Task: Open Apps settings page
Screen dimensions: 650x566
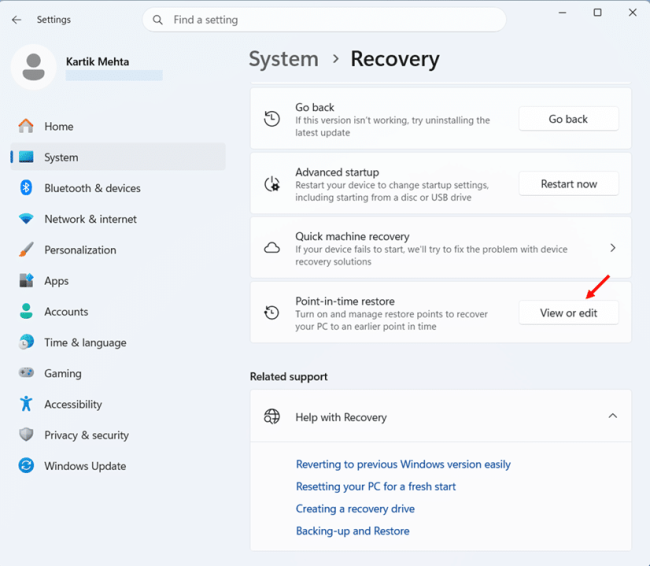Action: coord(118,280)
